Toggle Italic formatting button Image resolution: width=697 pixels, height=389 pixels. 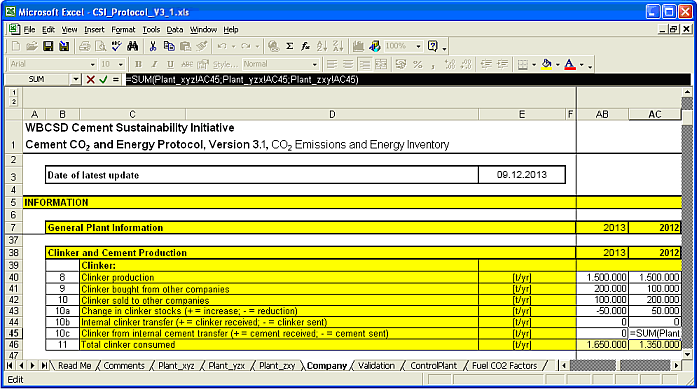(154, 64)
